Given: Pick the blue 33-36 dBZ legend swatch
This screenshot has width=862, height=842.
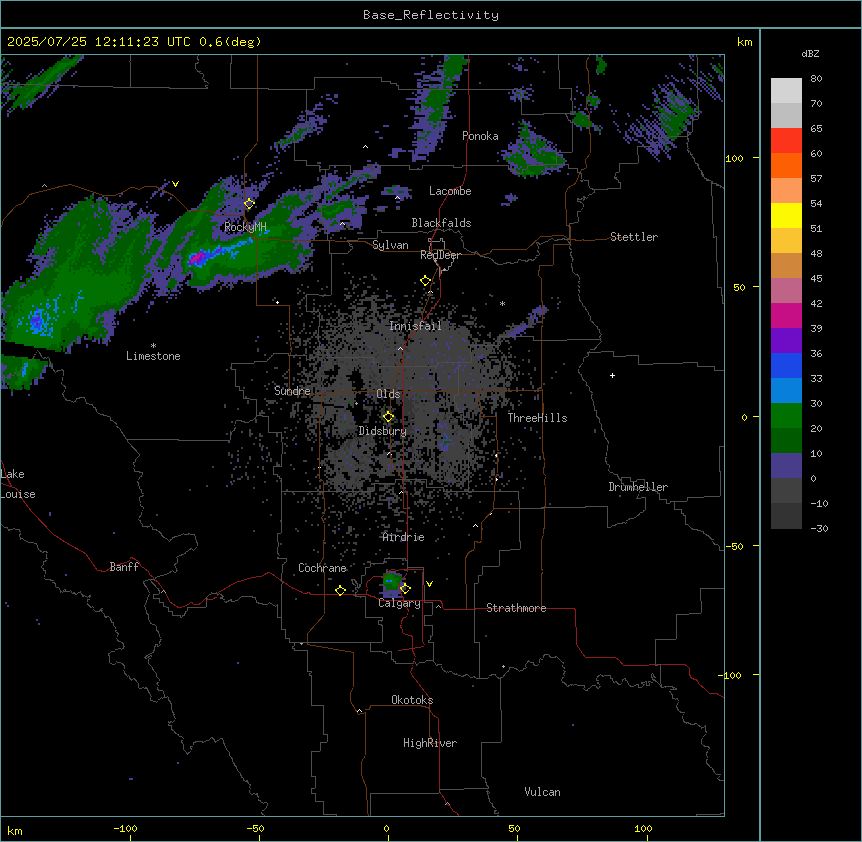Looking at the screenshot, I should (786, 365).
